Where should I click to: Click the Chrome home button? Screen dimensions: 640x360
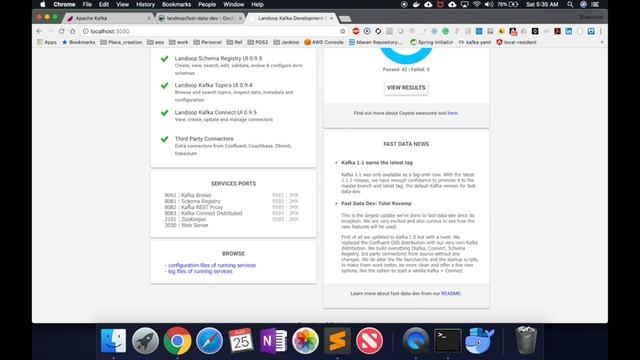pyautogui.click(x=73, y=31)
